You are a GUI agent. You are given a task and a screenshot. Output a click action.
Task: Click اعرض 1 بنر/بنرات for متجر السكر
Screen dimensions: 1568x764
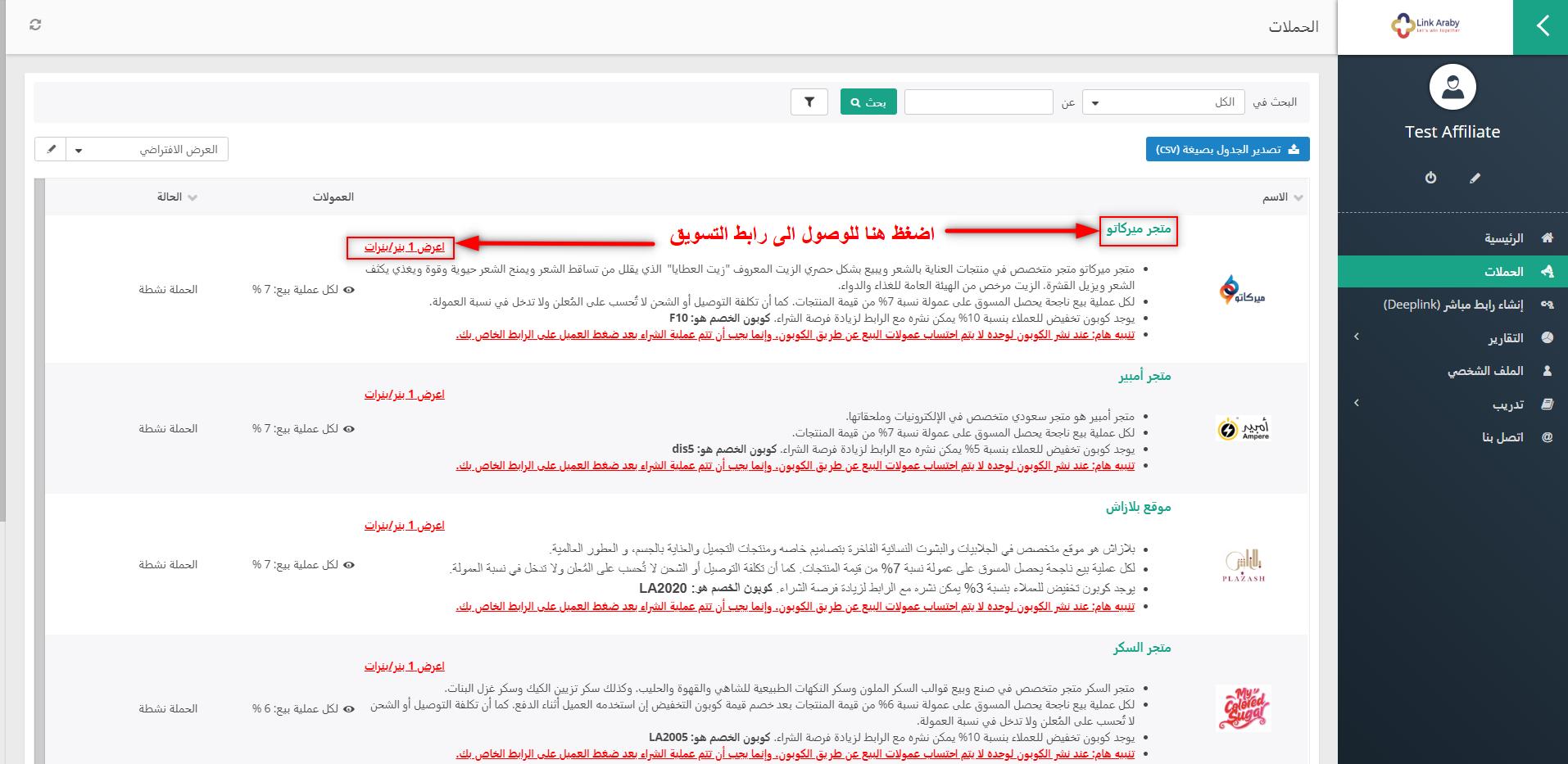405,667
